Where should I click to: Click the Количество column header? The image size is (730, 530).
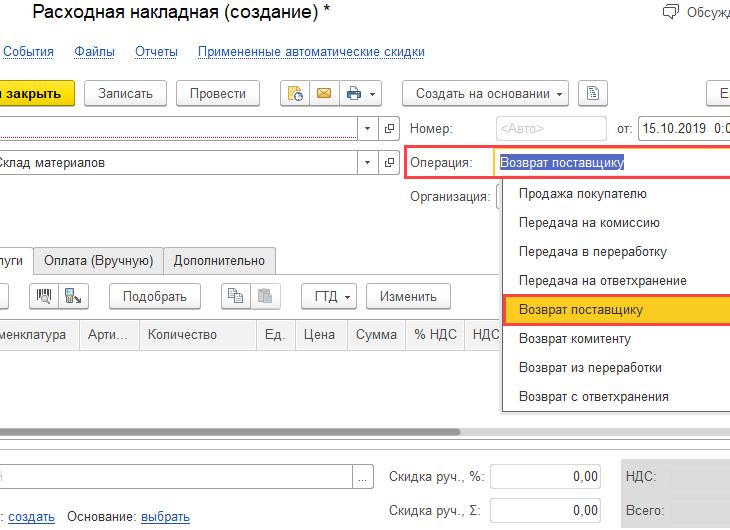pyautogui.click(x=197, y=335)
